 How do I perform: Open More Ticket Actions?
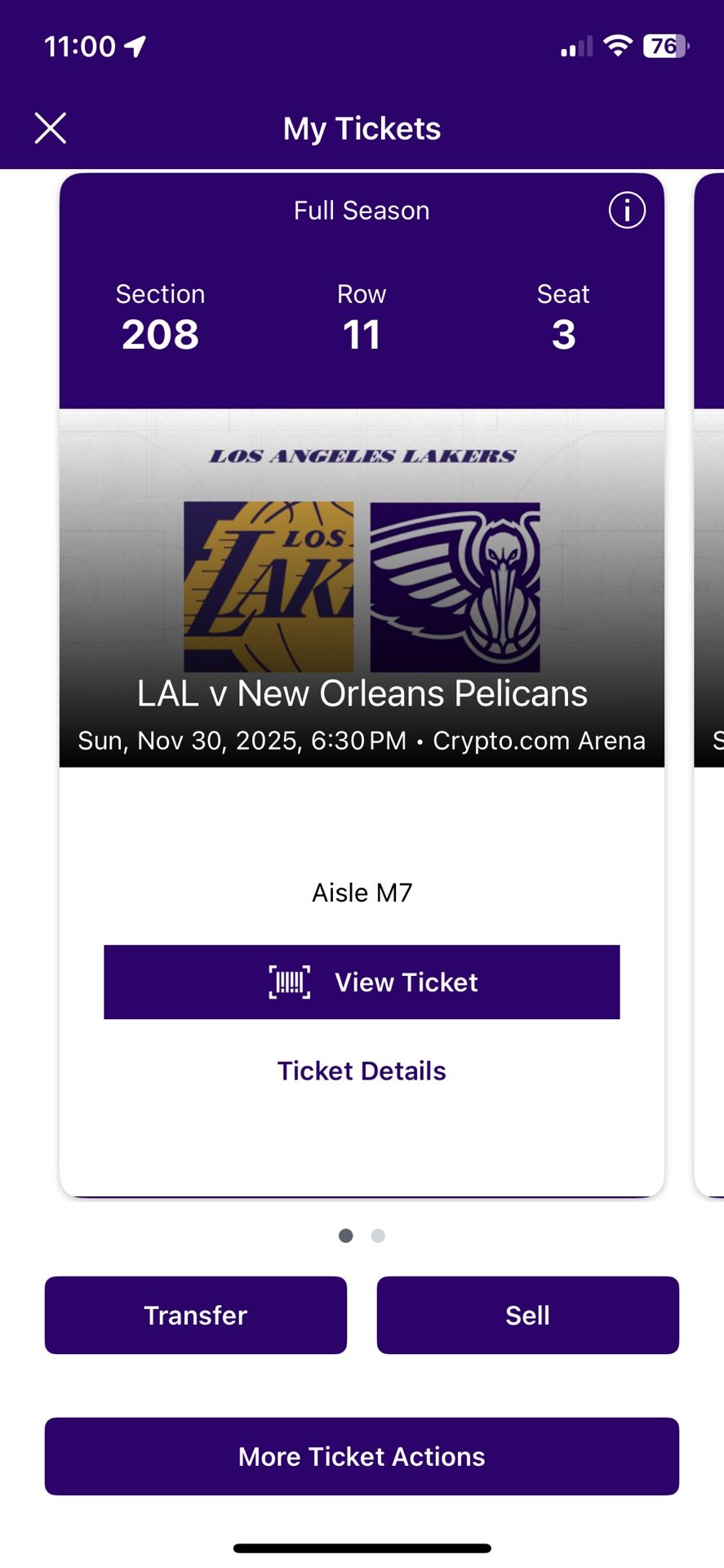point(362,1456)
